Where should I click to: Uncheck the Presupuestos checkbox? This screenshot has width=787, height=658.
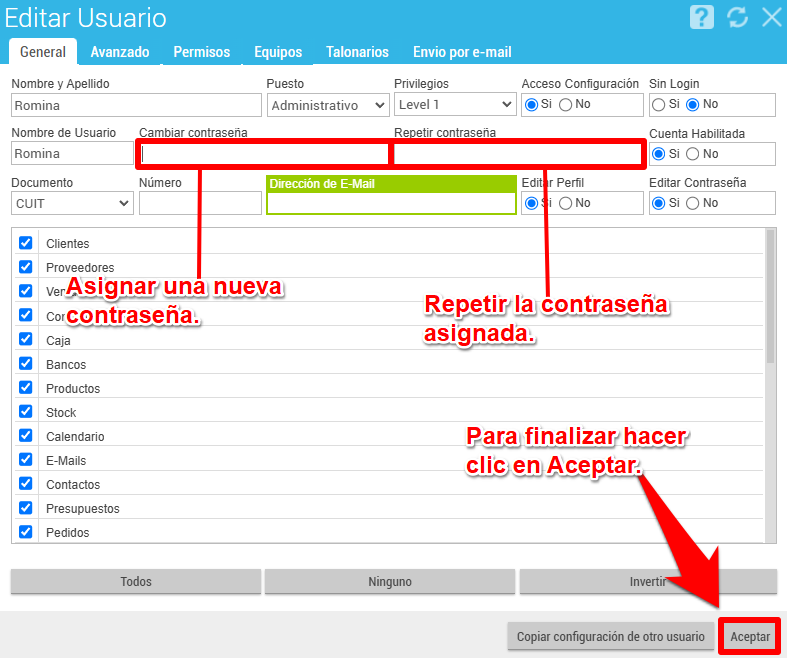(26, 508)
